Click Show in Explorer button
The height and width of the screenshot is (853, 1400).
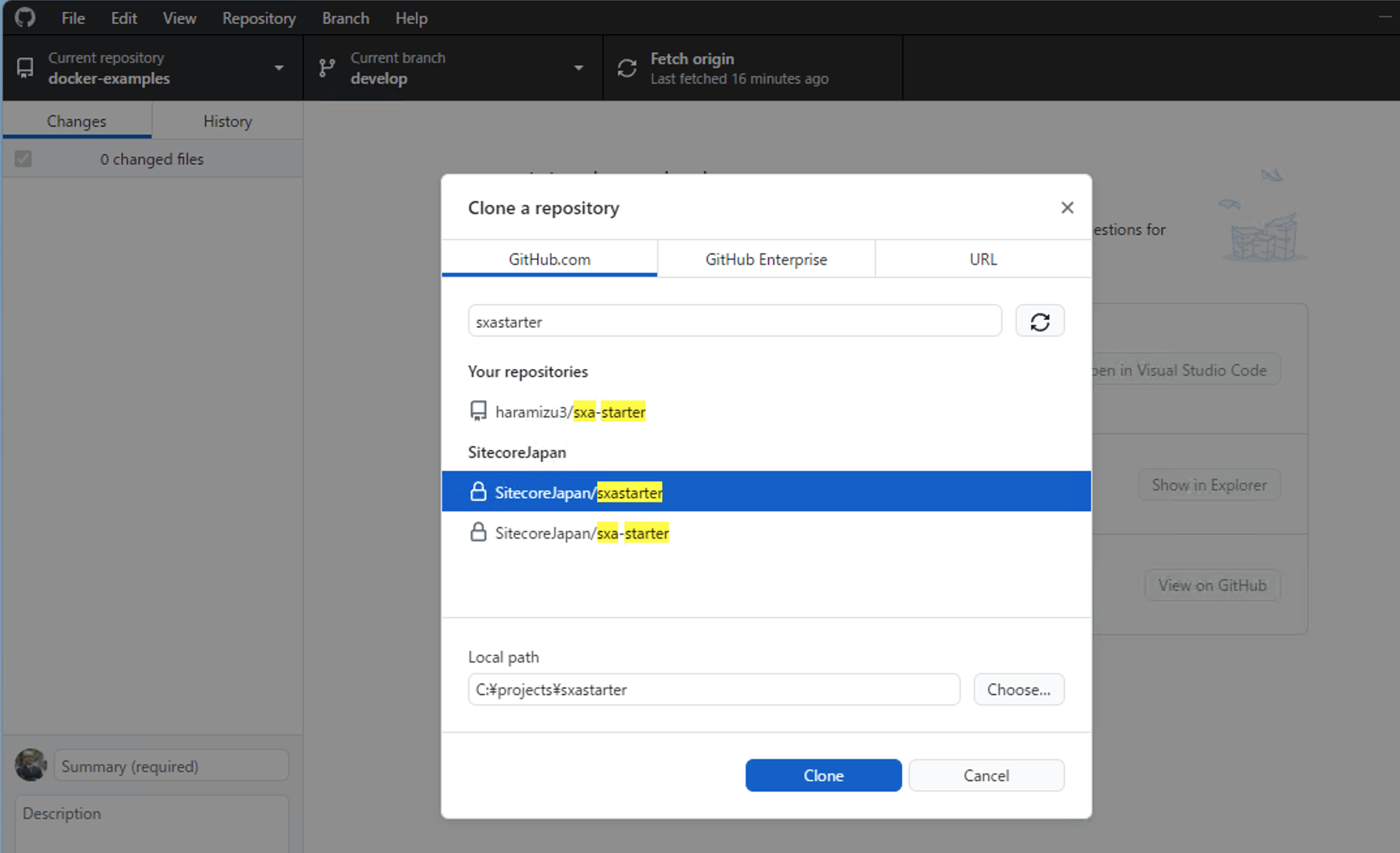pos(1209,485)
